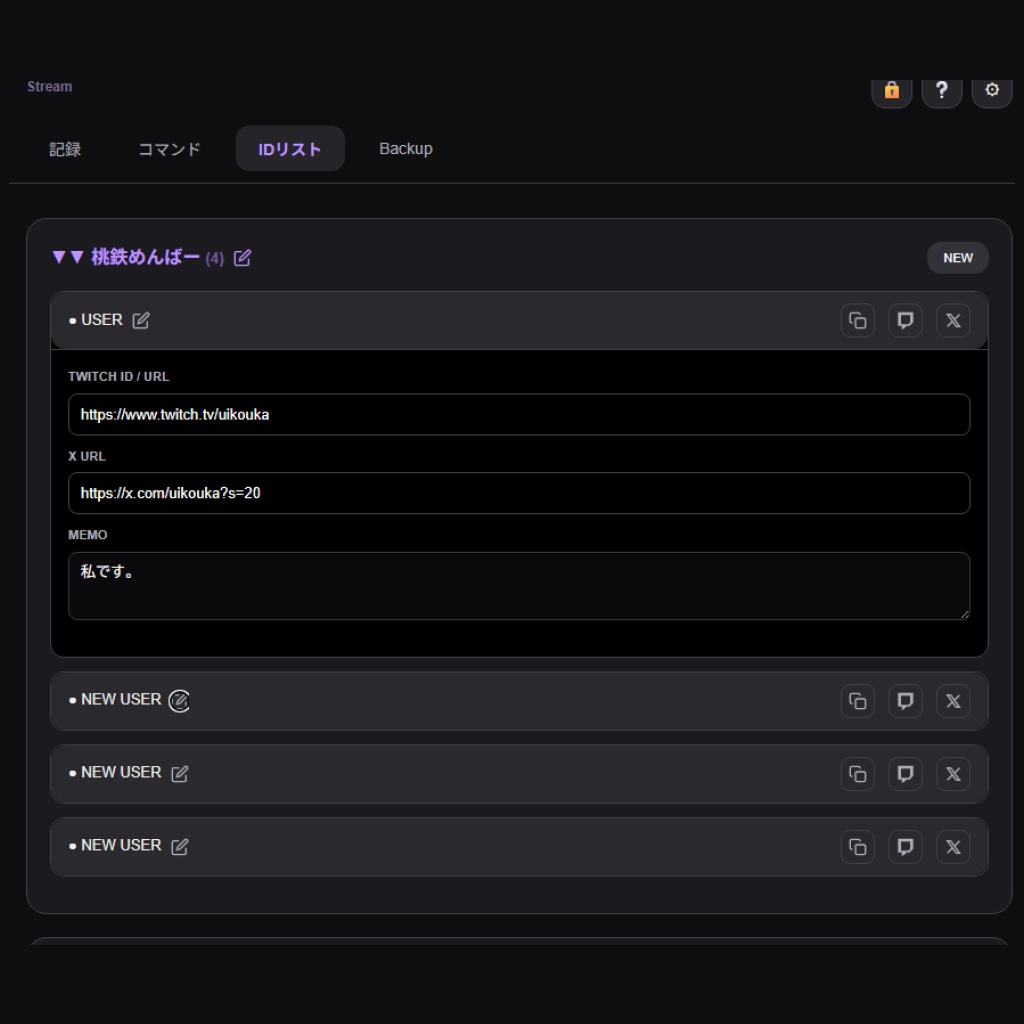Duplicate the USER entry via copy icon

click(857, 320)
